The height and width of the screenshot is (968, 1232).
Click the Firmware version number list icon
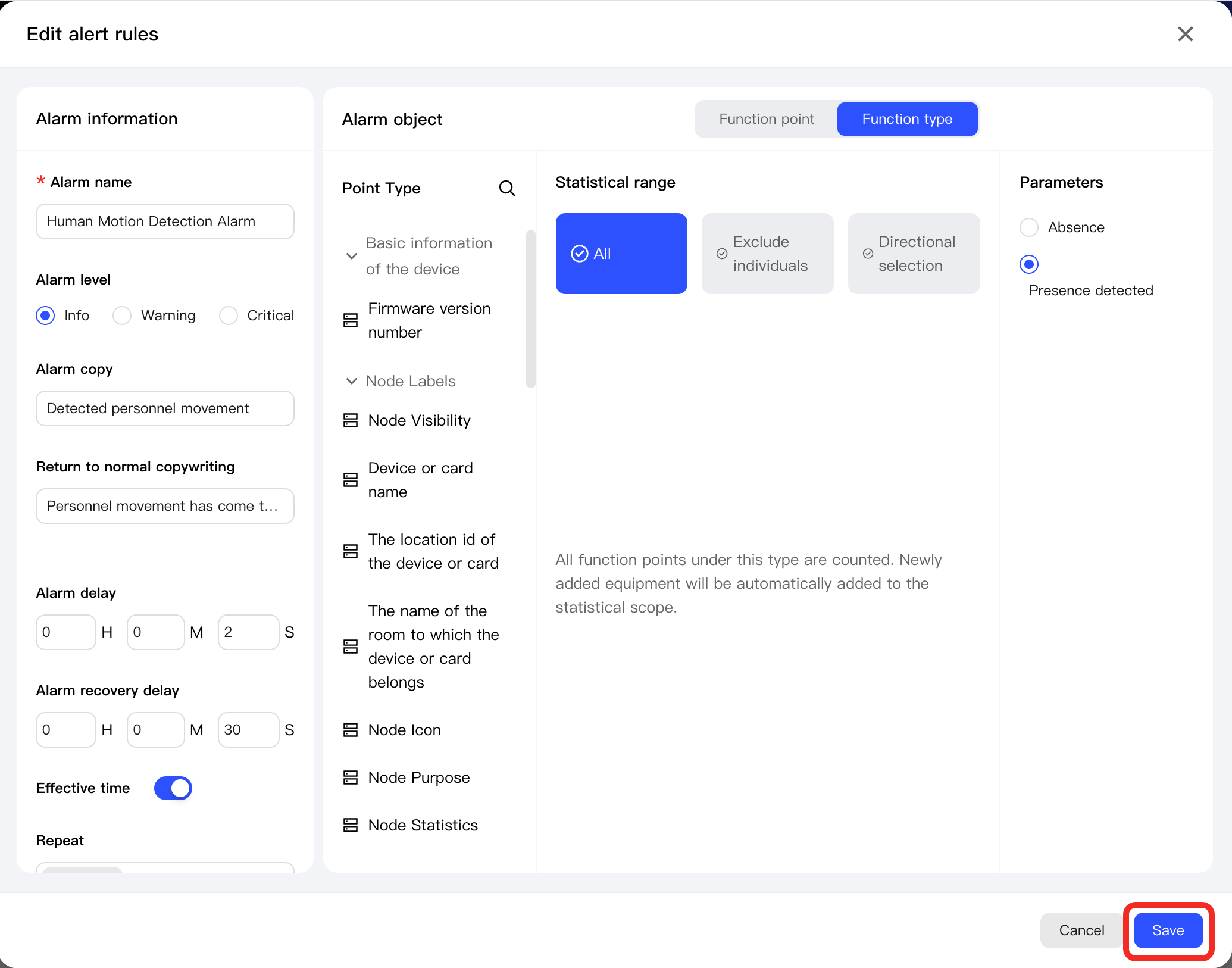[351, 320]
